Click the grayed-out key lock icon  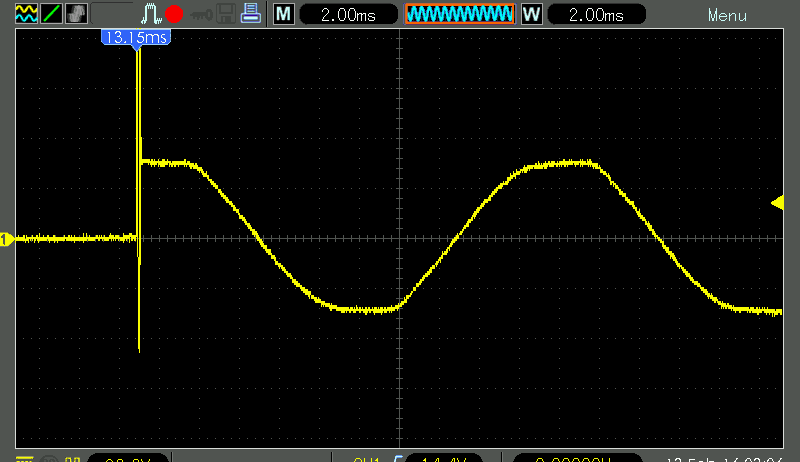201,15
